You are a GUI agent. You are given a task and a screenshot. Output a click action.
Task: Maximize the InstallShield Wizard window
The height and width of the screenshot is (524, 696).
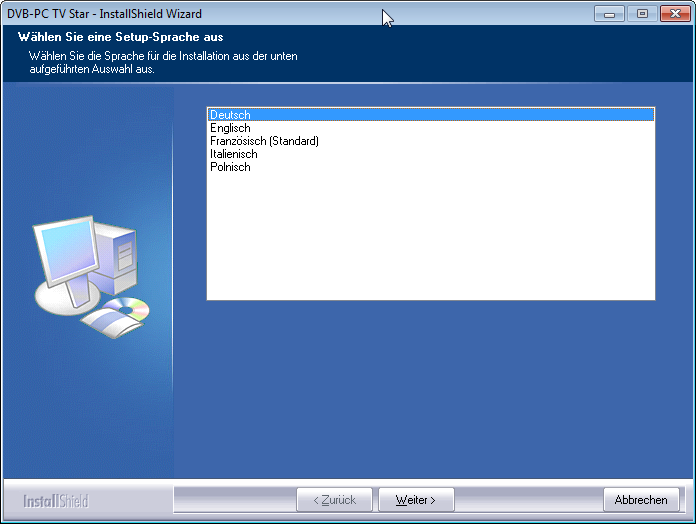[642, 14]
